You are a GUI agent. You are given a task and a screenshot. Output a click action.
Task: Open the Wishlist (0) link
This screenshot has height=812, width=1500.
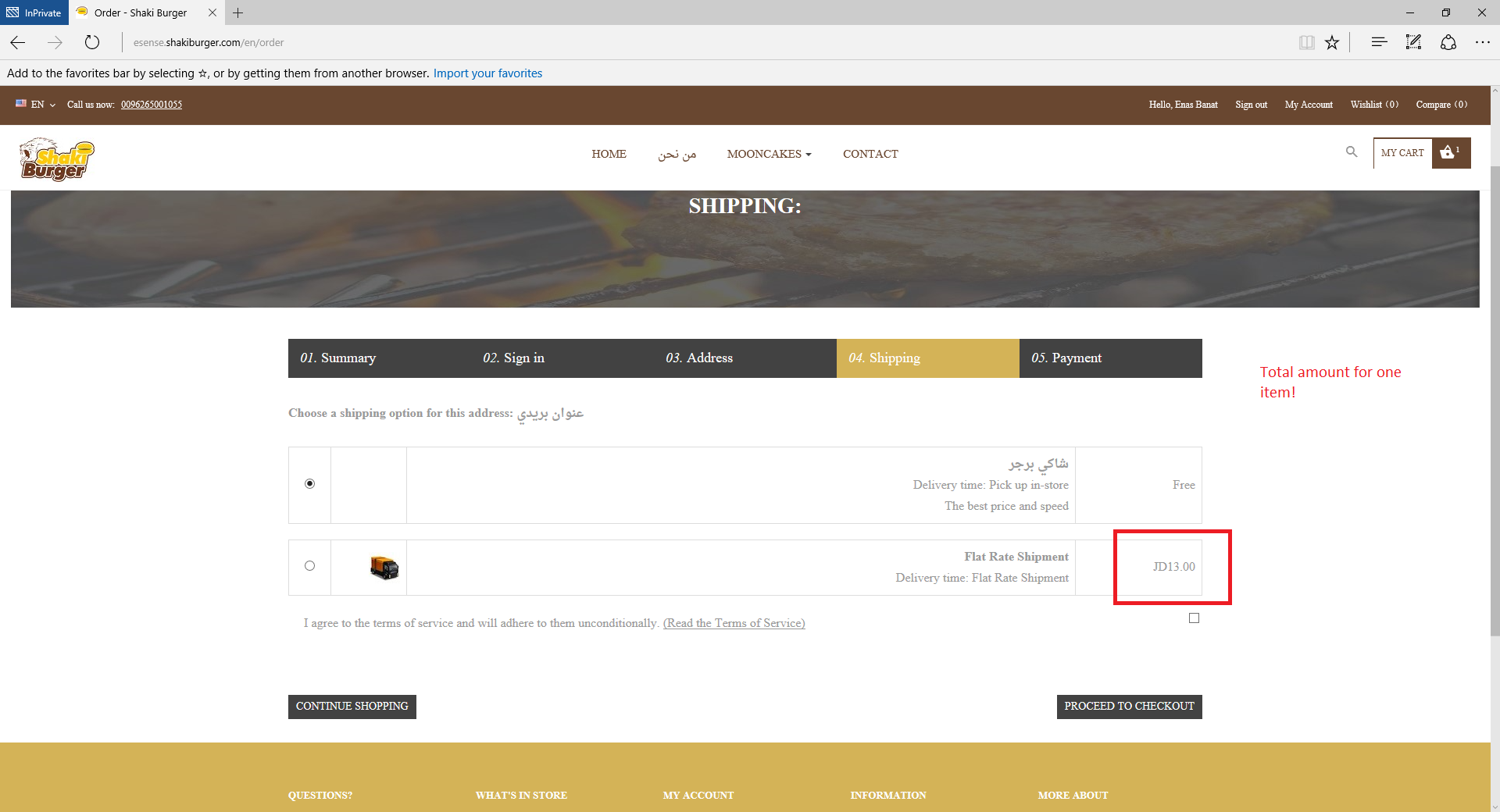tap(1374, 105)
